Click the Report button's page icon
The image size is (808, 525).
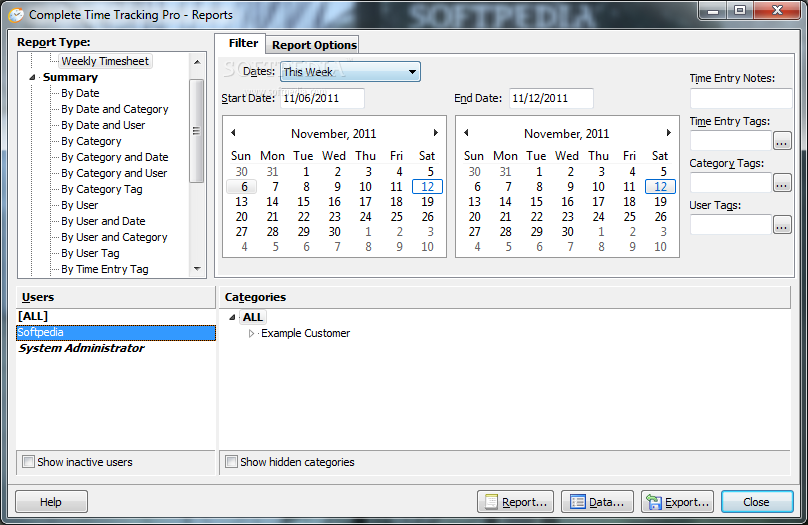coord(492,501)
